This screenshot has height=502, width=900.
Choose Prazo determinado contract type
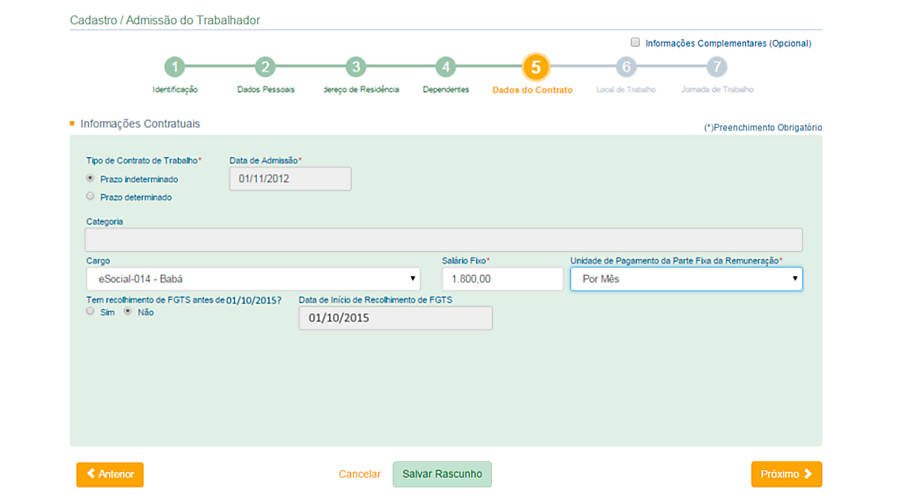pyautogui.click(x=91, y=197)
